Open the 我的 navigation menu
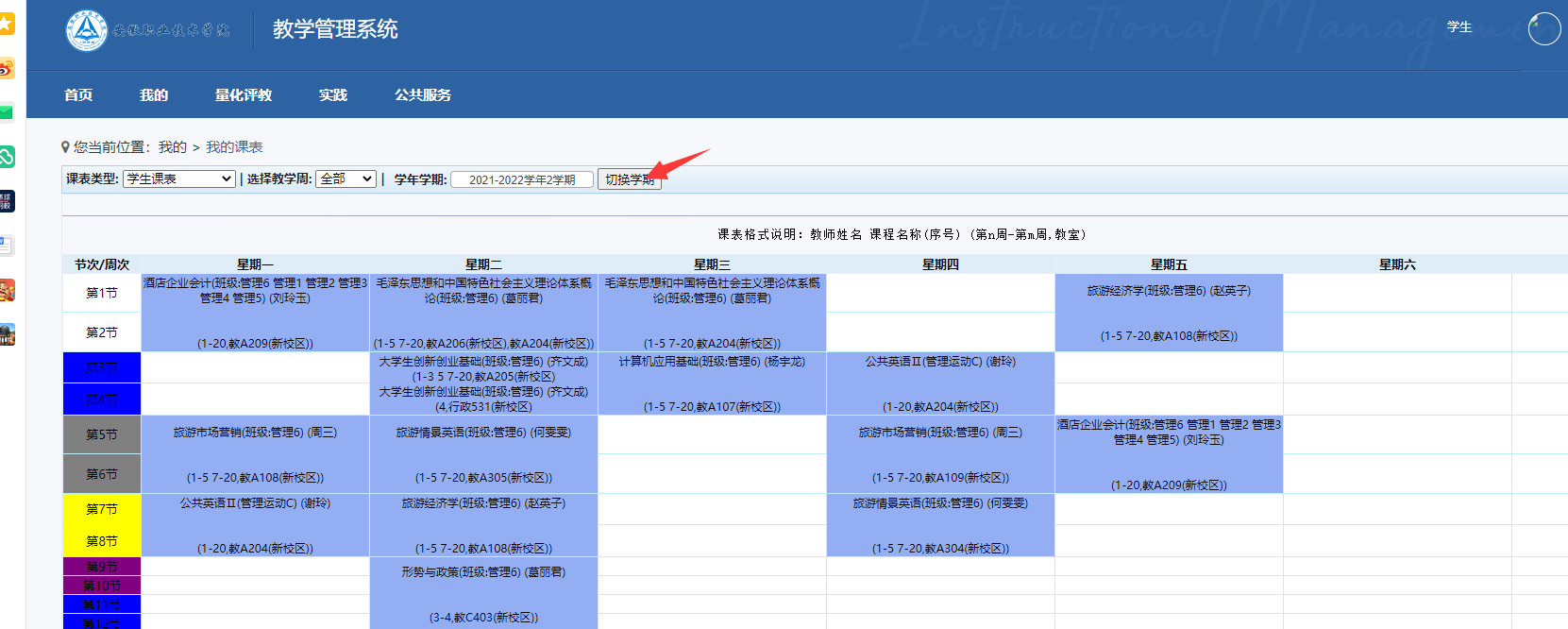Viewport: 1568px width, 629px height. [154, 94]
